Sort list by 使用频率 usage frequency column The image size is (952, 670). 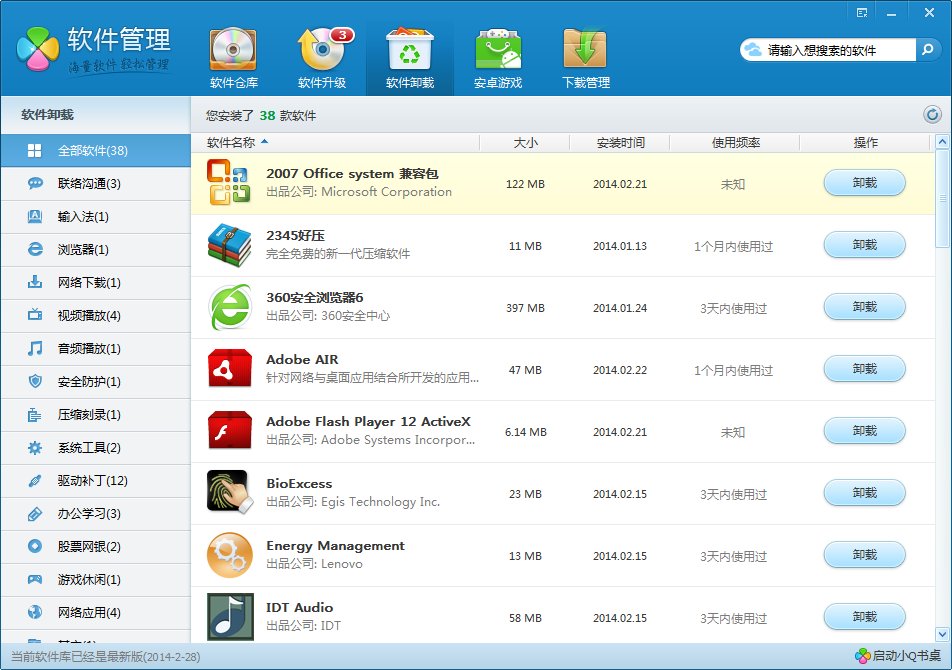[x=735, y=142]
